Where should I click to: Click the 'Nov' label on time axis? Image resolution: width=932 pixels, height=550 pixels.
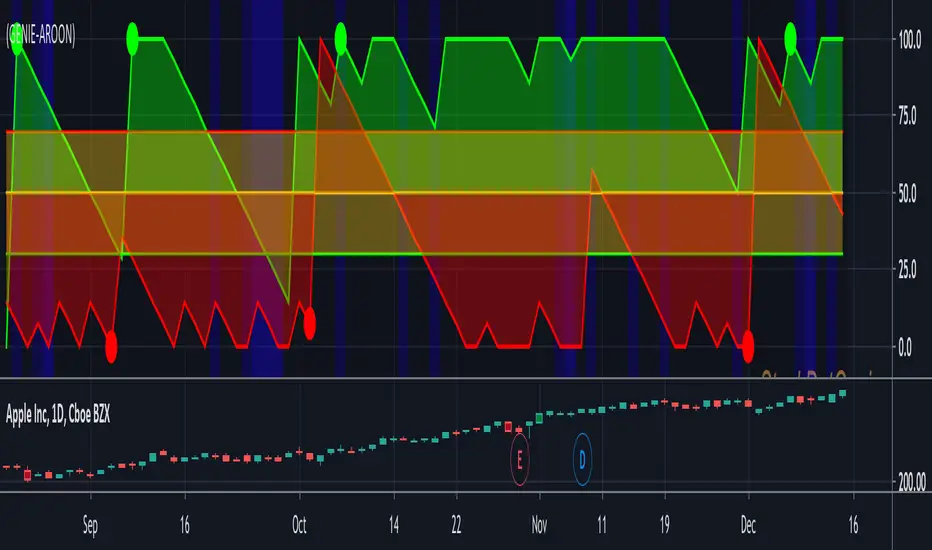tap(539, 525)
